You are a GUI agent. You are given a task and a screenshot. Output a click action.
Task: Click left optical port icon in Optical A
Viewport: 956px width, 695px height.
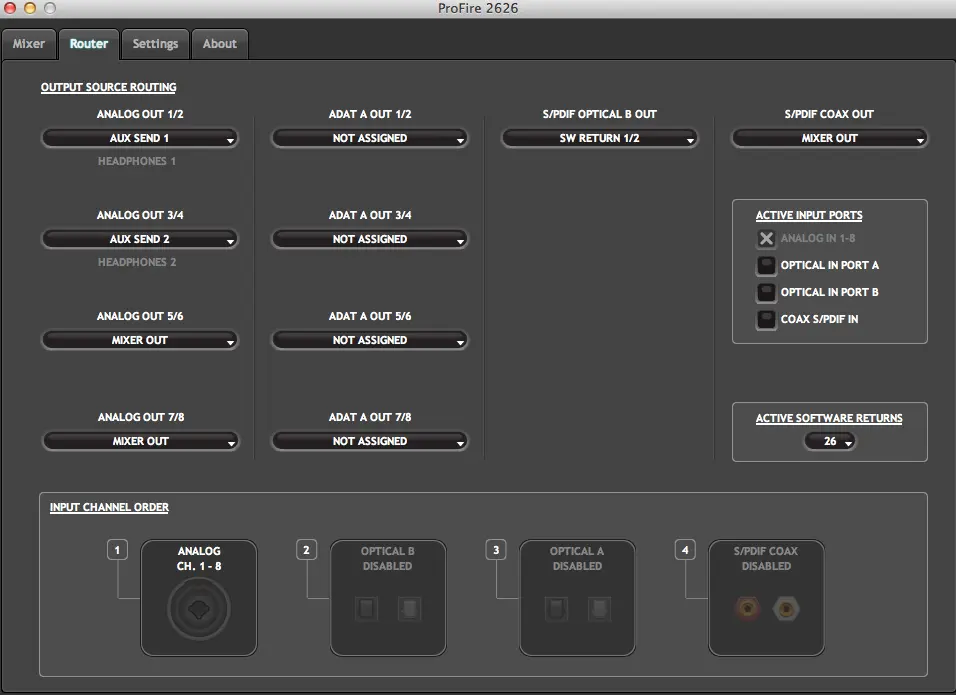(x=556, y=608)
